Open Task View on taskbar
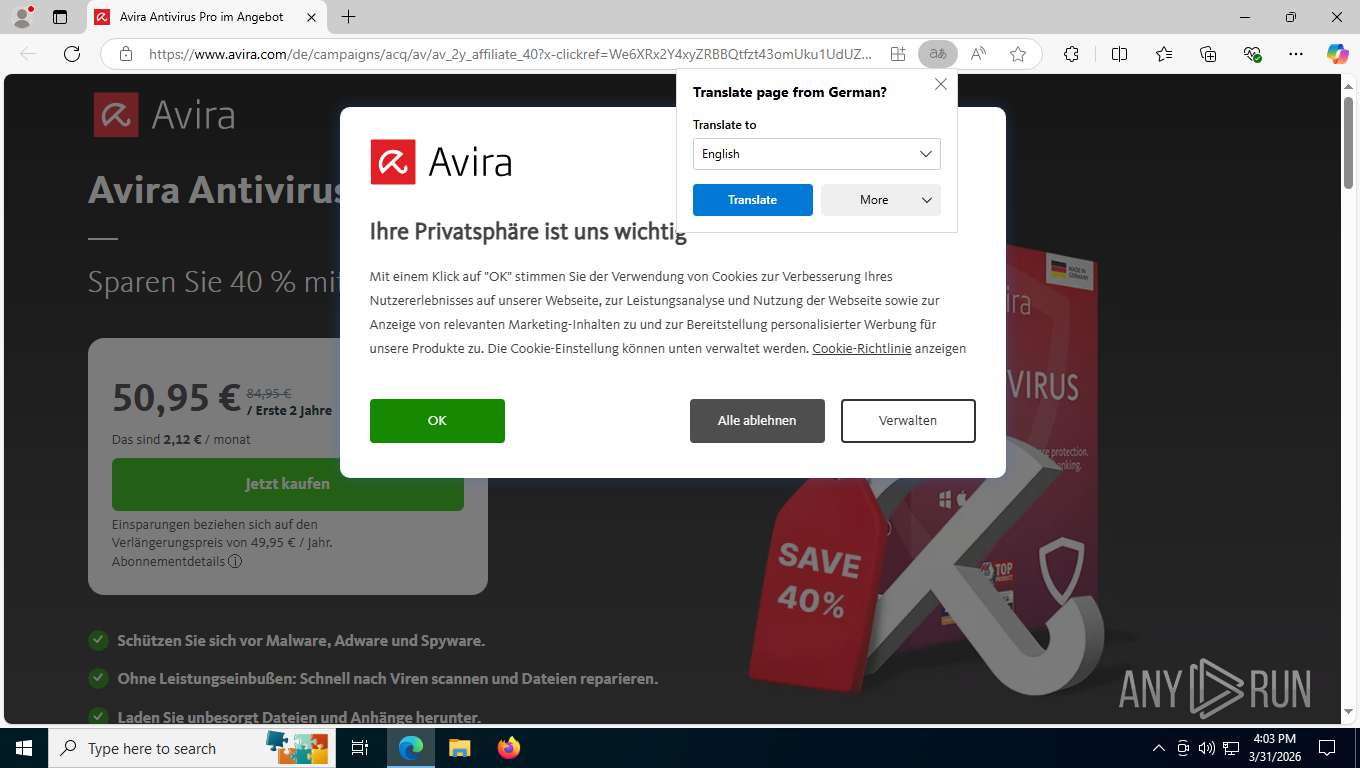 (x=360, y=748)
